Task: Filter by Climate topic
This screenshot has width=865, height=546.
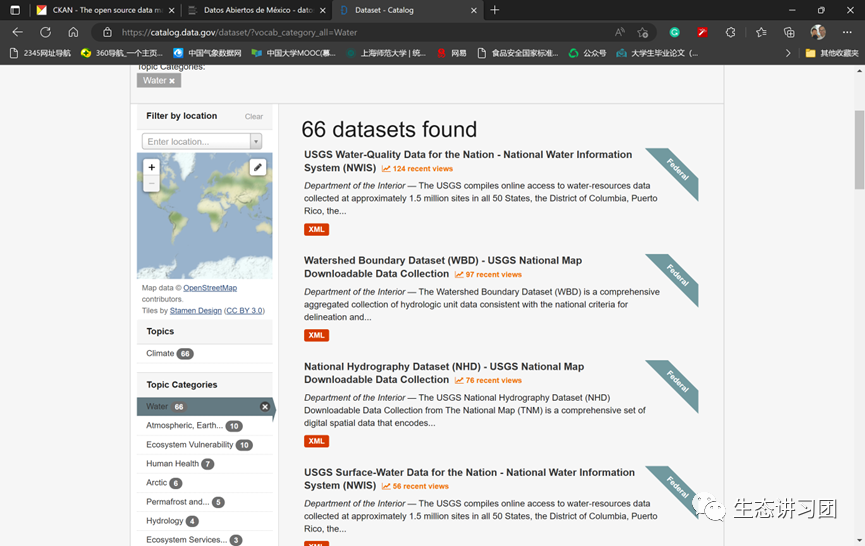Action: pos(170,354)
